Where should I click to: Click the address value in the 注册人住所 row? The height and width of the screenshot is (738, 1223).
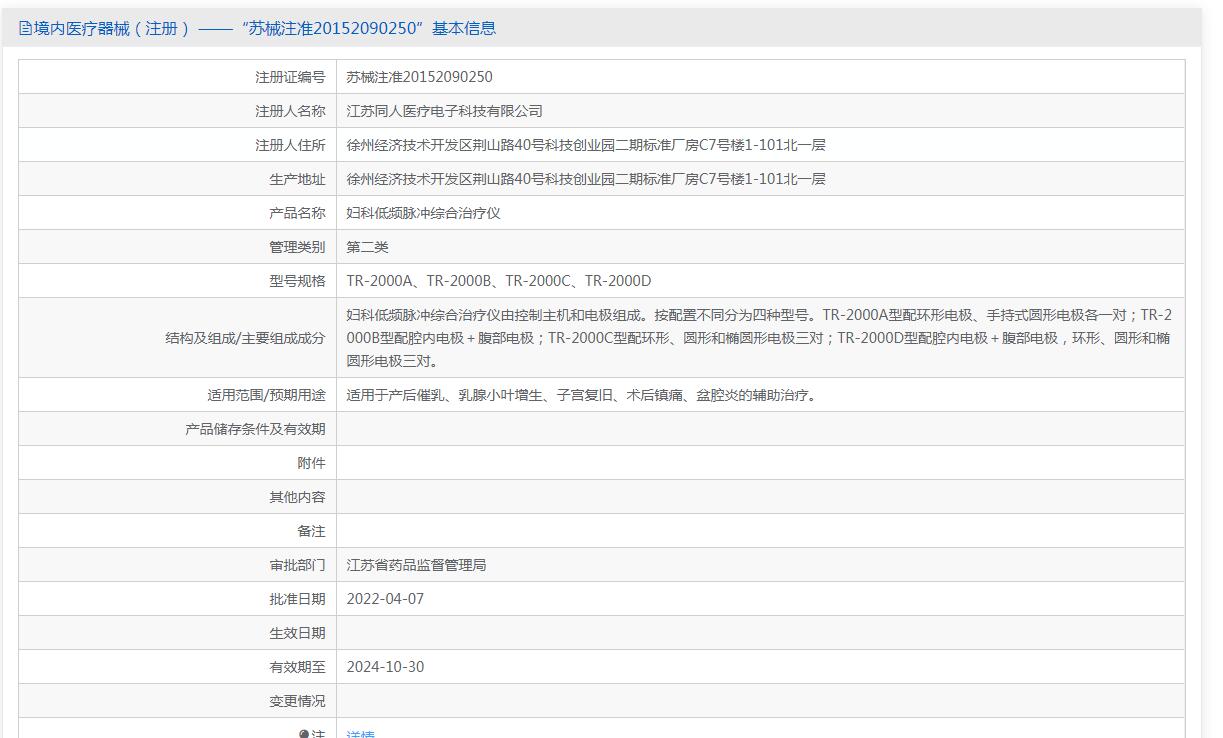pos(586,145)
